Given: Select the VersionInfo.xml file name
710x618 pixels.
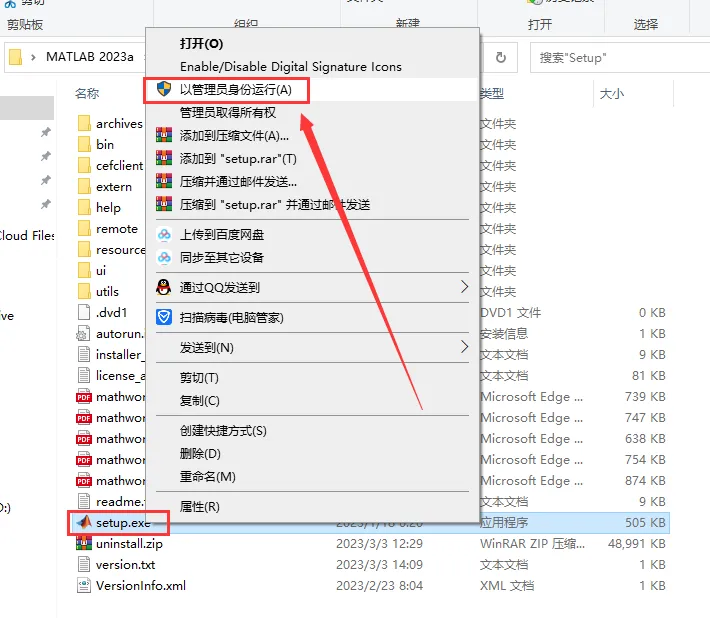Looking at the screenshot, I should pyautogui.click(x=141, y=585).
